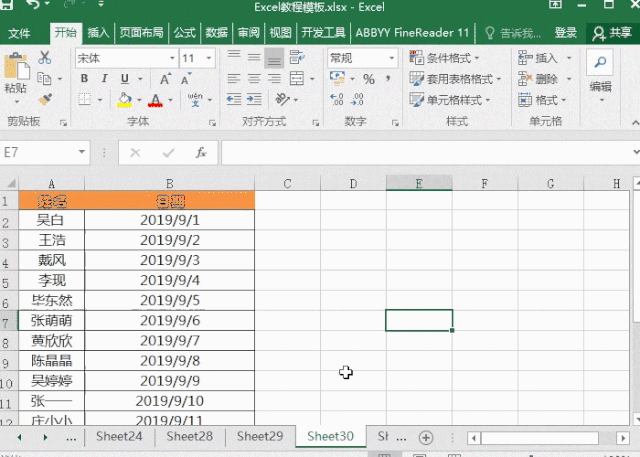
Task: Apply Comma style
Action: (x=388, y=78)
